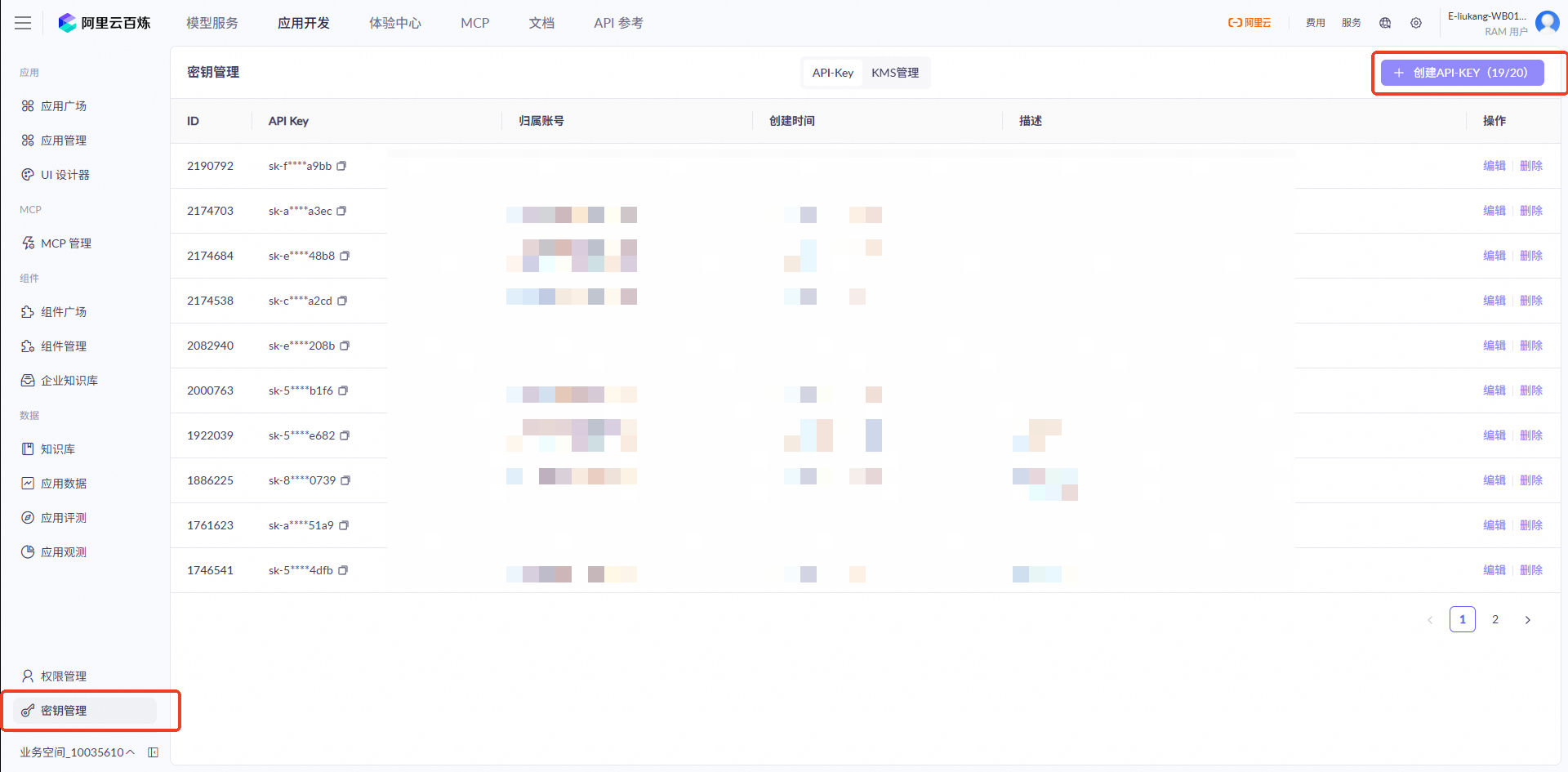
Task: Edit the key with ID 2190792
Action: coord(1494,166)
